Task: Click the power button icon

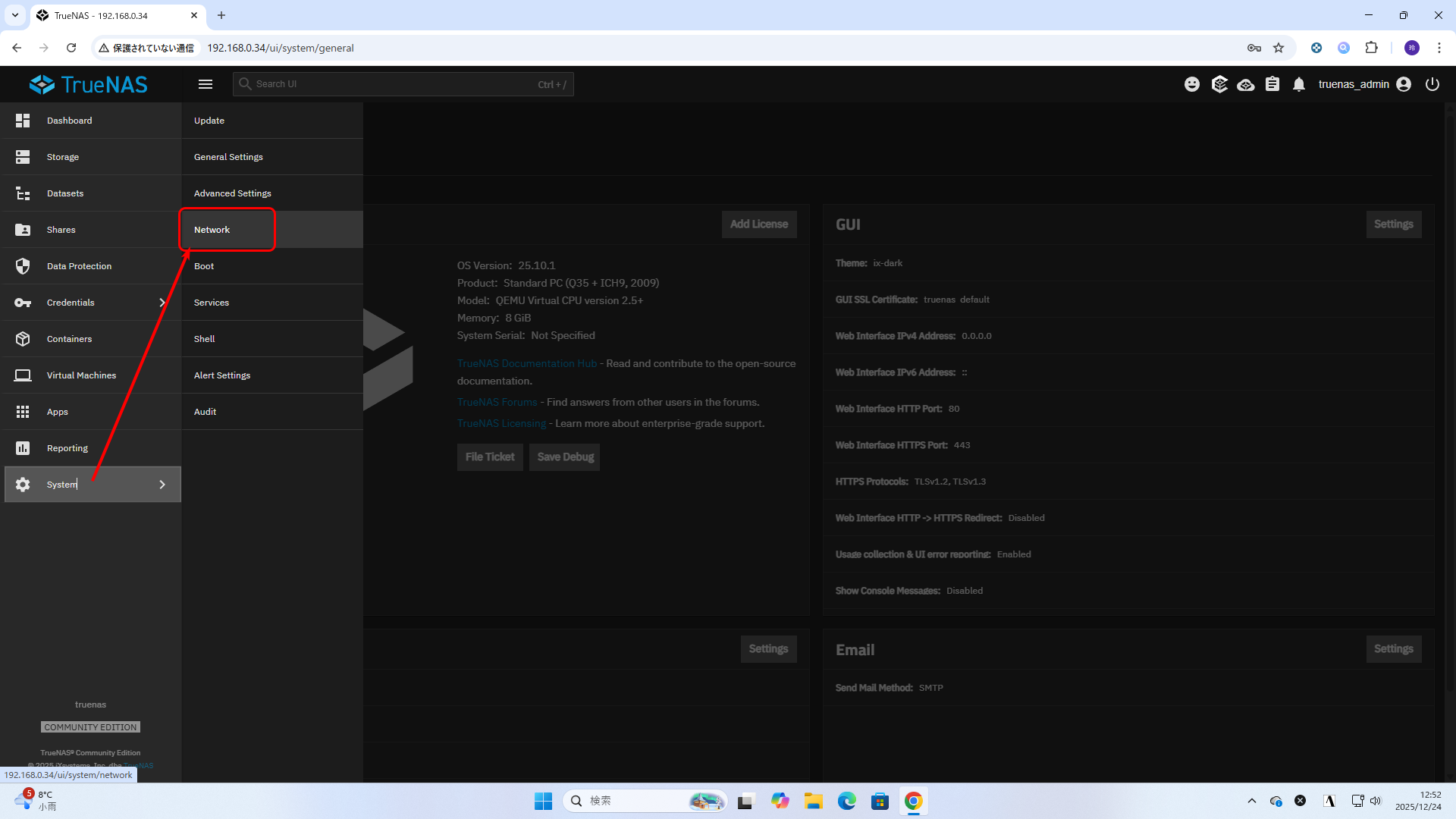Action: [1432, 84]
